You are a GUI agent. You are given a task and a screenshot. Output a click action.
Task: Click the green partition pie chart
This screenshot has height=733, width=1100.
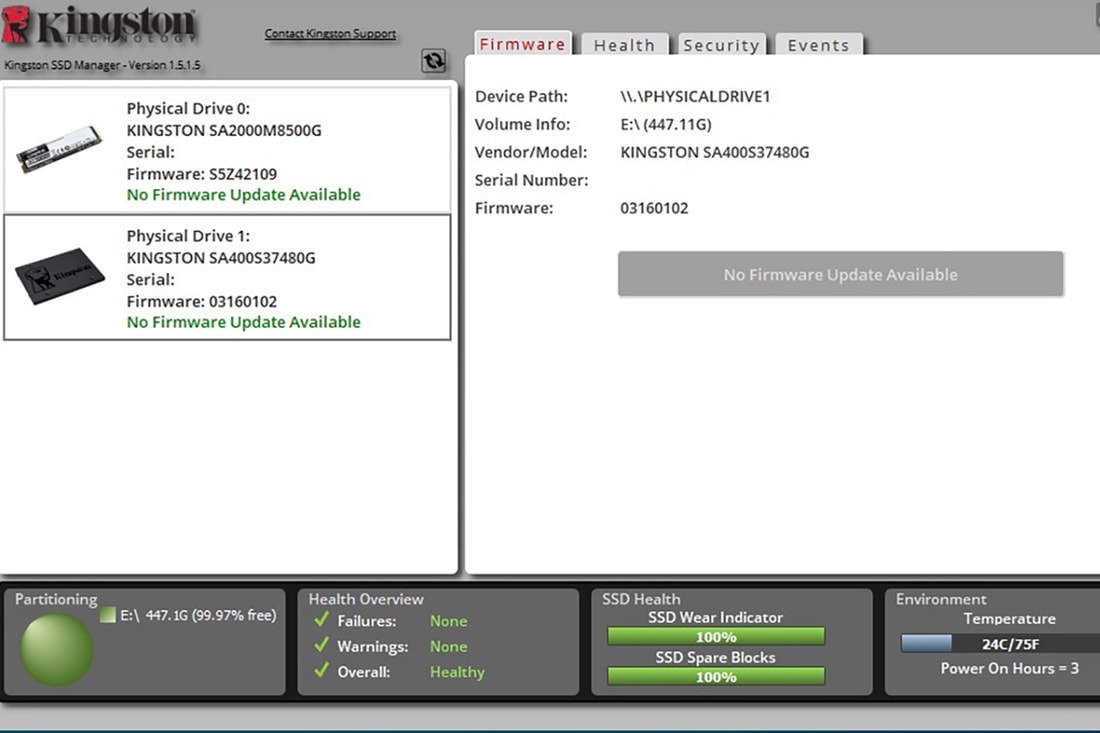click(x=57, y=650)
